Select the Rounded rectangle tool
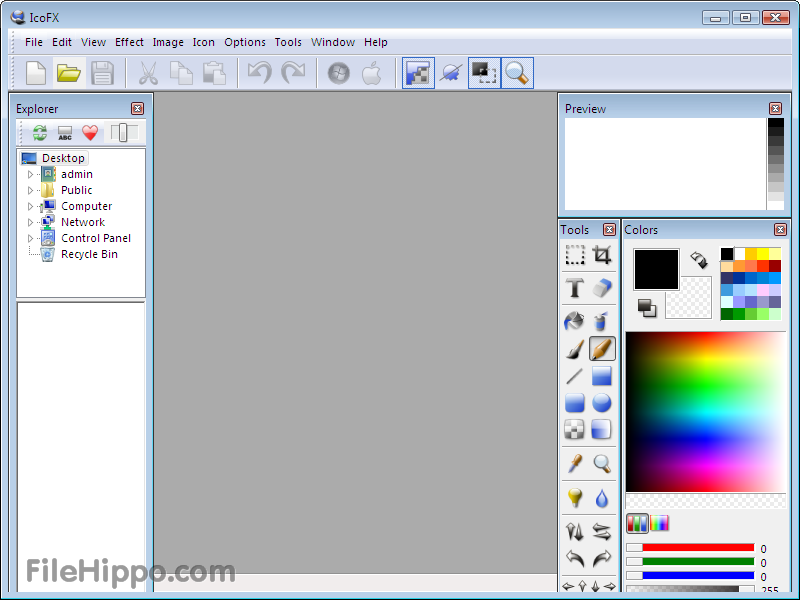 [x=575, y=403]
